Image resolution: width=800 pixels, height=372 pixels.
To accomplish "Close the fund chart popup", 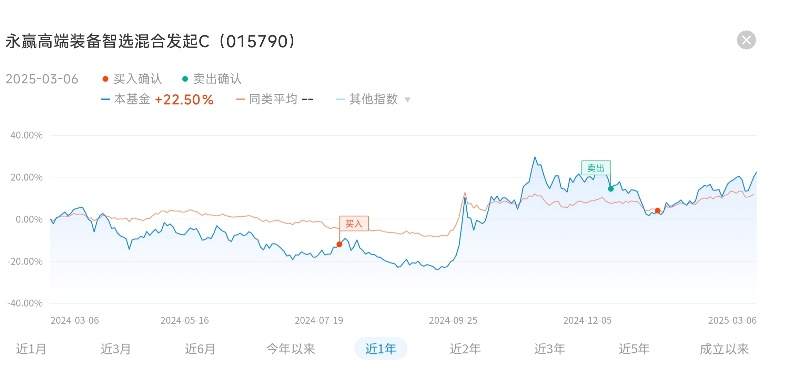I will click(746, 40).
